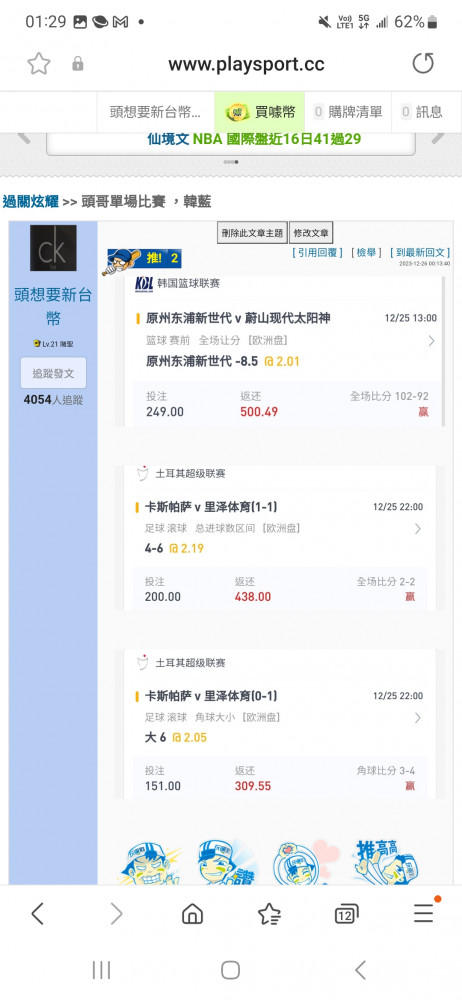Open browser home icon
The width and height of the screenshot is (462, 1000).
pos(192,914)
